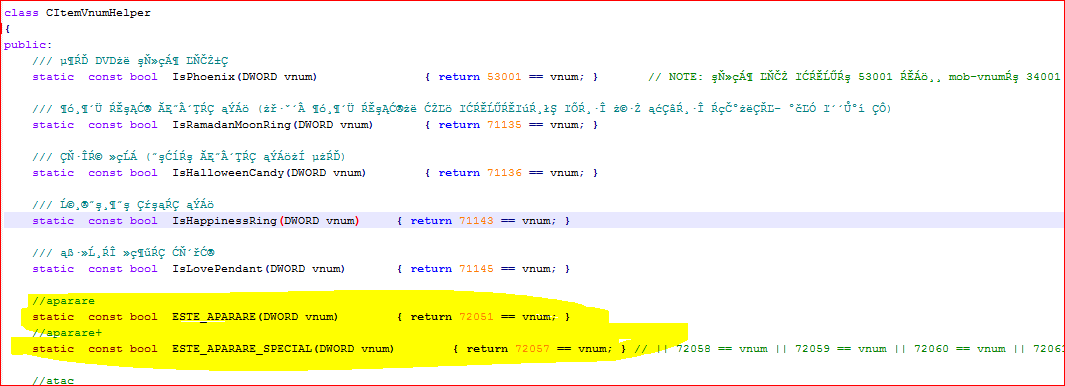The width and height of the screenshot is (1065, 386).
Task: Click the IsHappinessRing function name
Action: pos(224,221)
